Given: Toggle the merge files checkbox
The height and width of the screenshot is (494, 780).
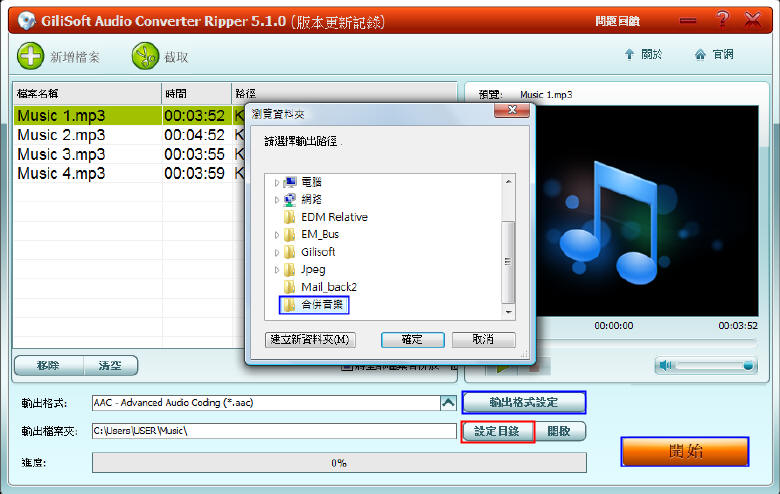Looking at the screenshot, I should click(x=346, y=366).
